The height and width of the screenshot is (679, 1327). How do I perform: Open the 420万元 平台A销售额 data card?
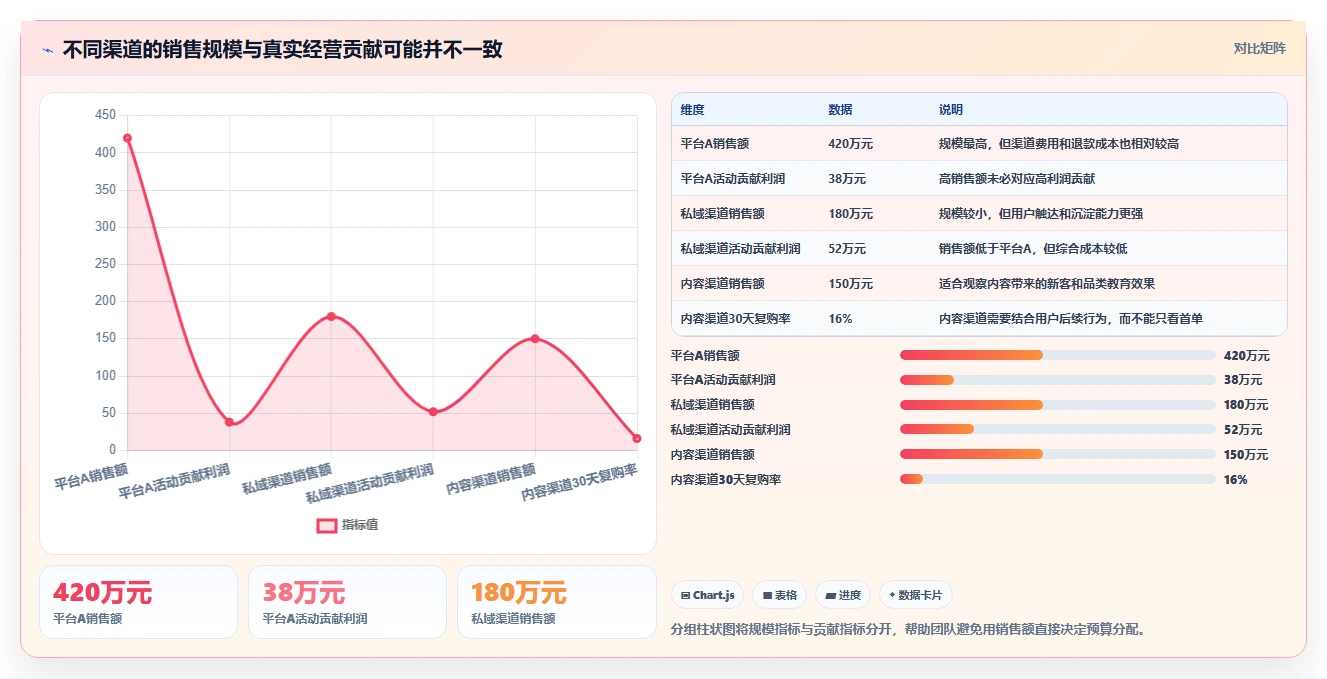138,602
